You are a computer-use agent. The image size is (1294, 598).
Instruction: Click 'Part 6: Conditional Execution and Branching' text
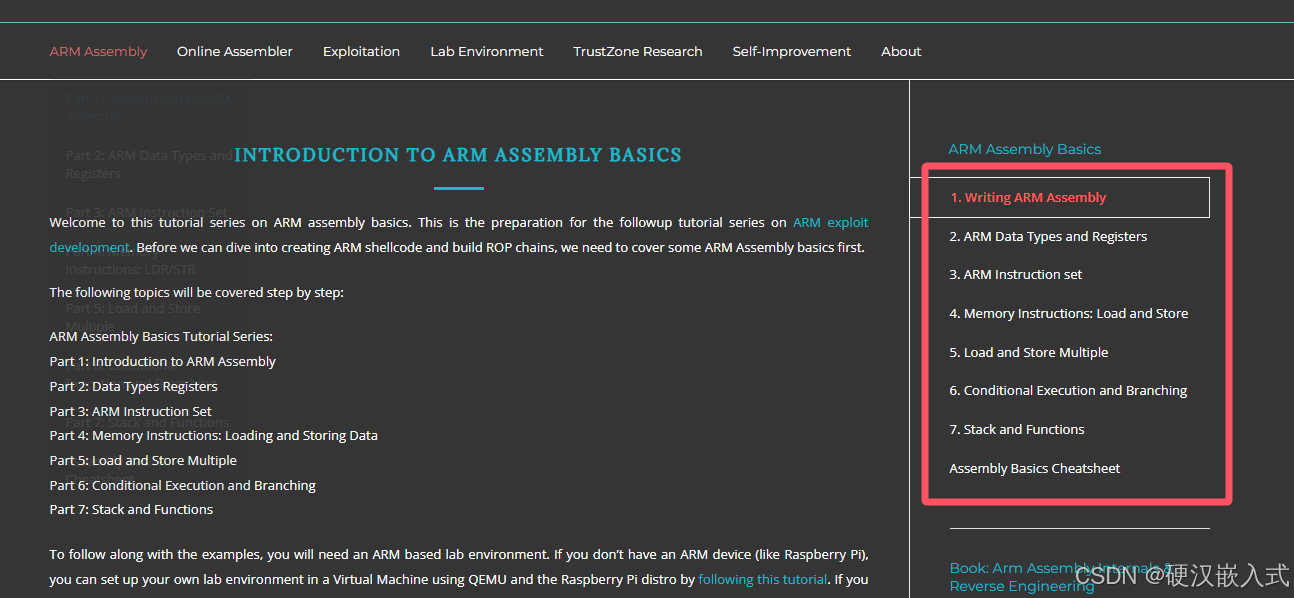tap(183, 485)
